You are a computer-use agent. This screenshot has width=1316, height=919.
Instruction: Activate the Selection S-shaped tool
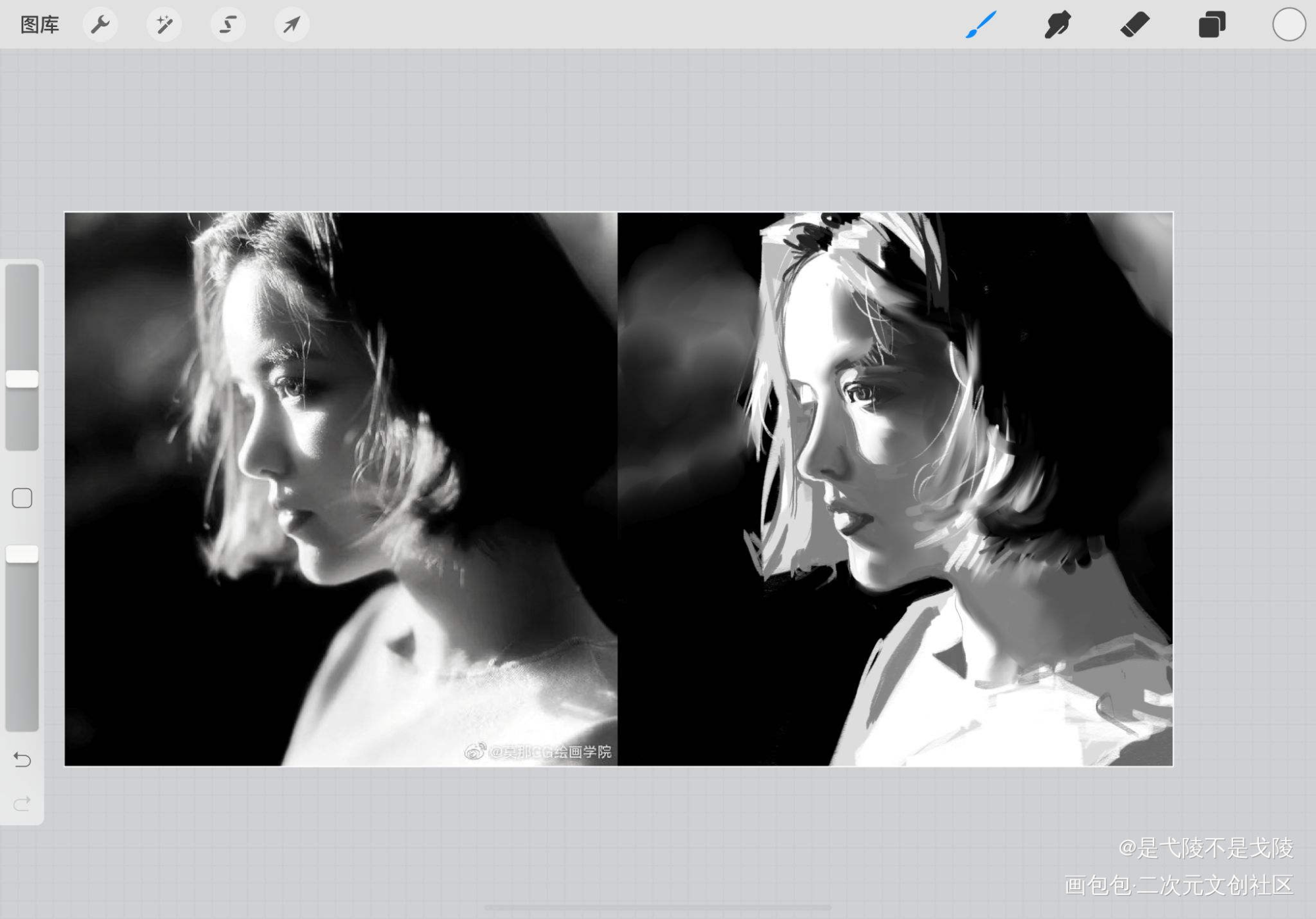click(228, 25)
